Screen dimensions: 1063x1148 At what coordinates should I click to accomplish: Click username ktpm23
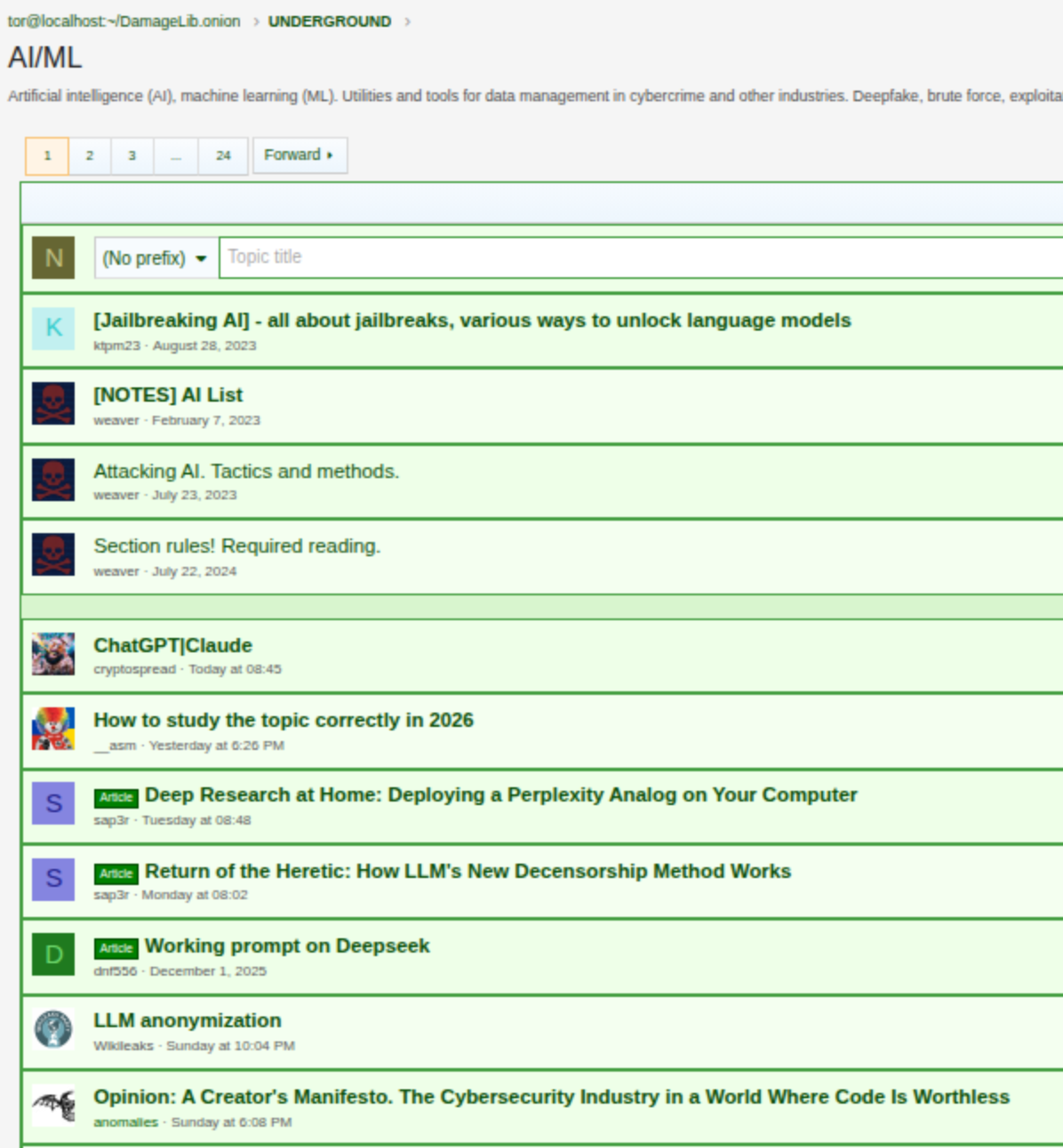[116, 346]
